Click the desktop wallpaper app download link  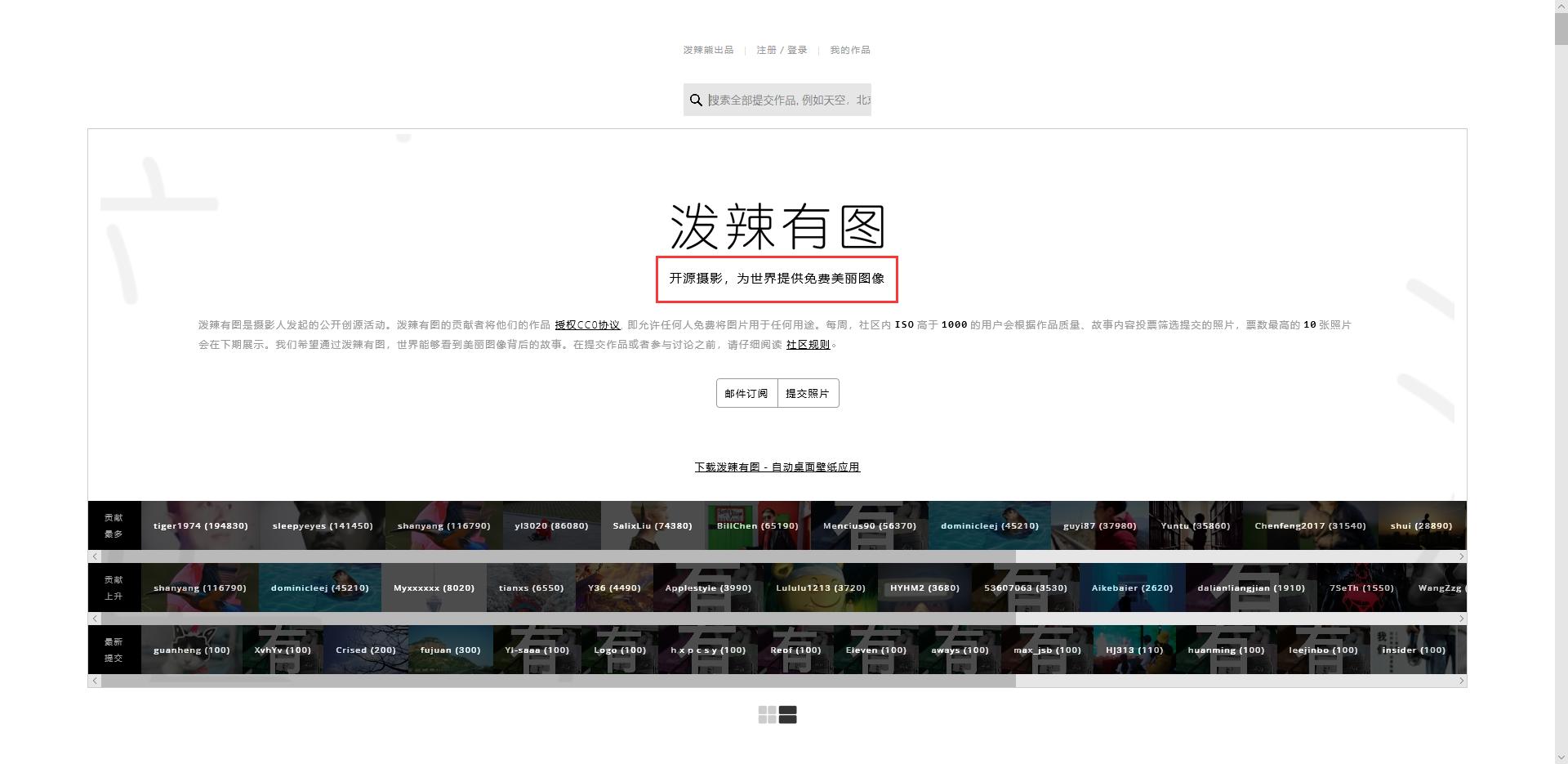(x=777, y=467)
